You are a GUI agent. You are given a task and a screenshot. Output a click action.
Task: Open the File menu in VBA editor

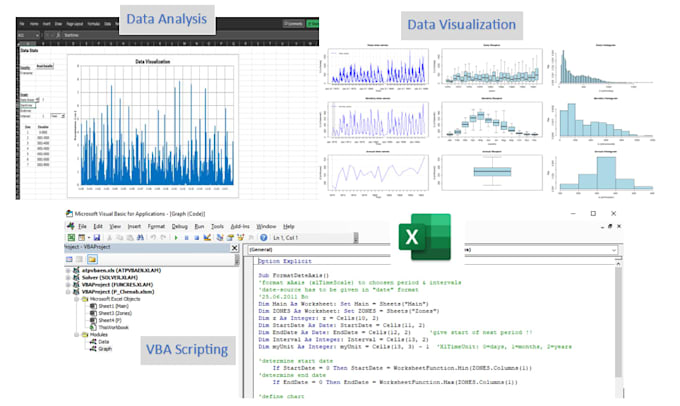tap(82, 226)
